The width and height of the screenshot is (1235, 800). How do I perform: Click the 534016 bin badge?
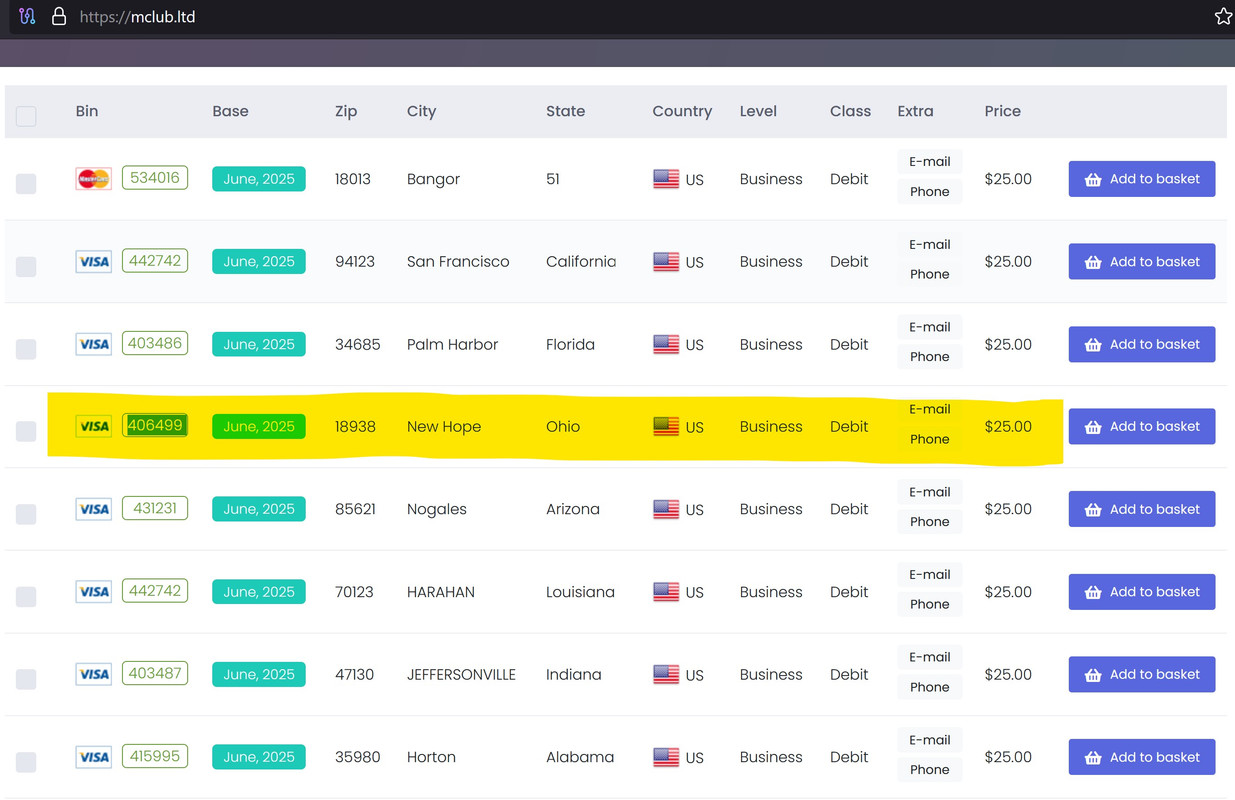tap(155, 178)
